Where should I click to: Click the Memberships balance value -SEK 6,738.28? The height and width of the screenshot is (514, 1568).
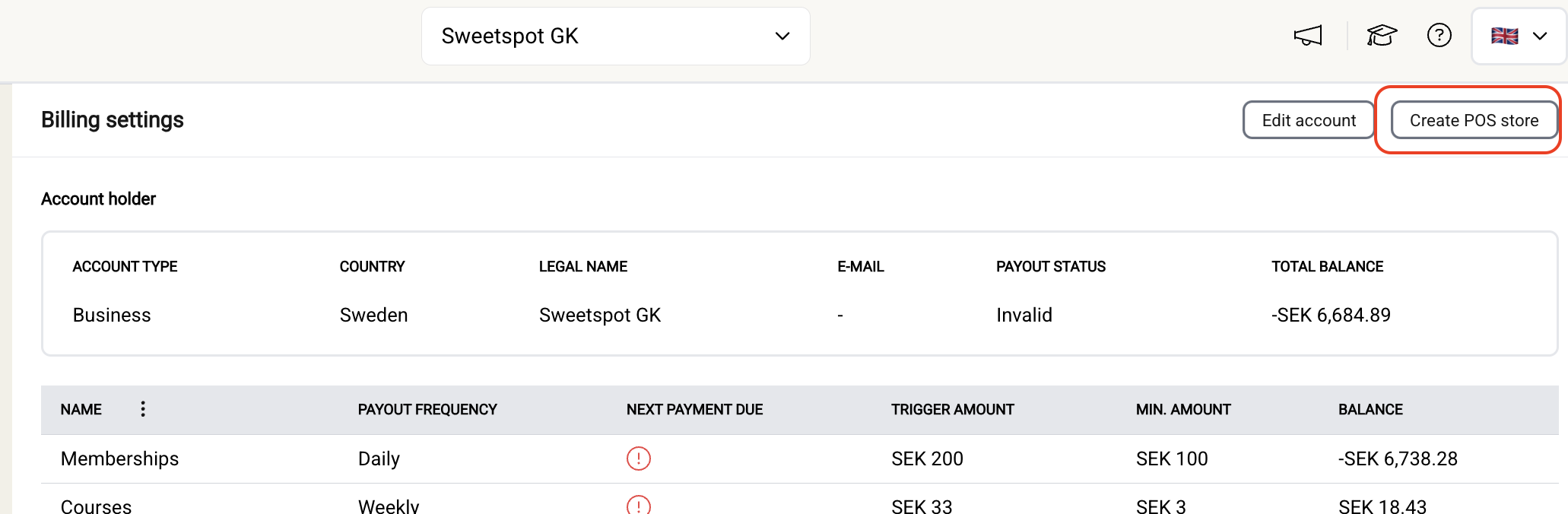tap(1398, 458)
